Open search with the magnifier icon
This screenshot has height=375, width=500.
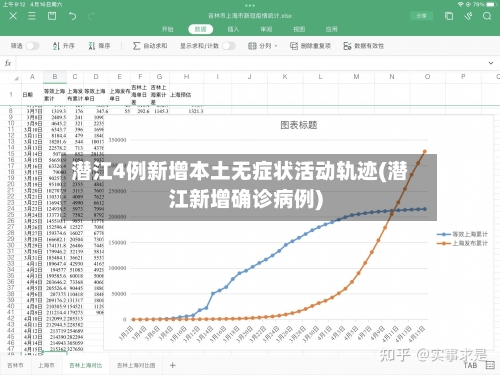[487, 16]
